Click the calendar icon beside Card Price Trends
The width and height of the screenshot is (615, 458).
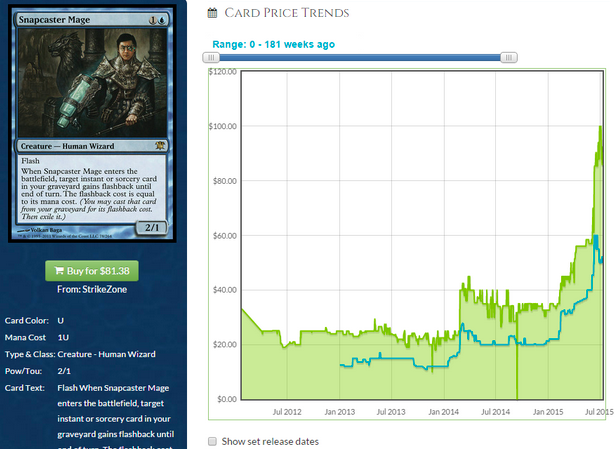tap(212, 13)
